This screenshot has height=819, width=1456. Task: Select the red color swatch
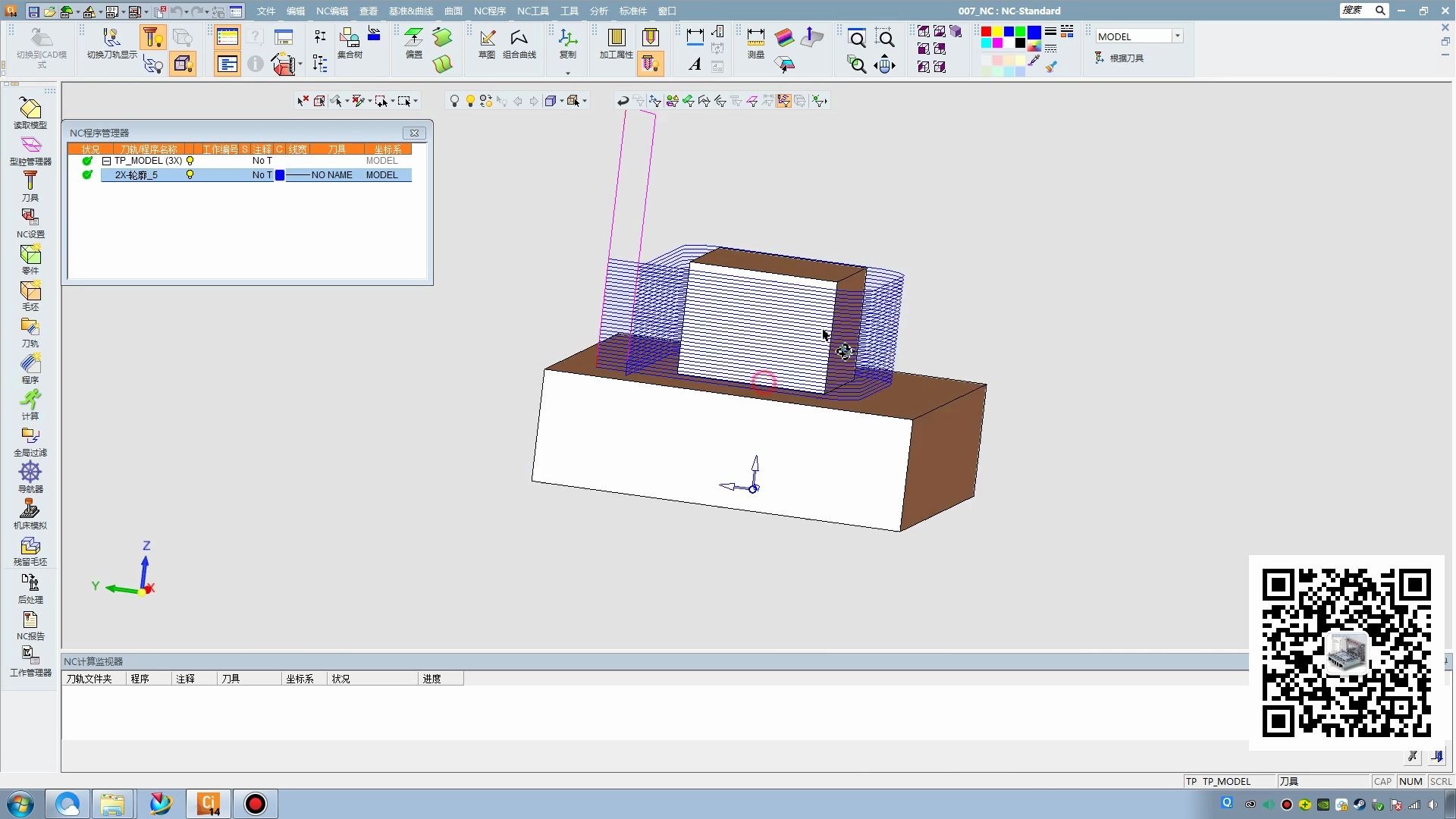[986, 32]
